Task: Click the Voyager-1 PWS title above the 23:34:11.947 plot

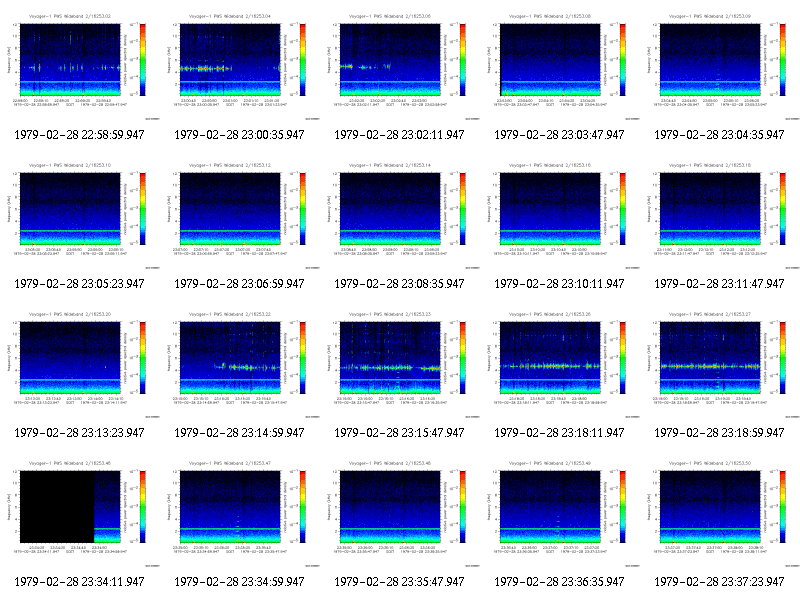Action: click(x=69, y=463)
